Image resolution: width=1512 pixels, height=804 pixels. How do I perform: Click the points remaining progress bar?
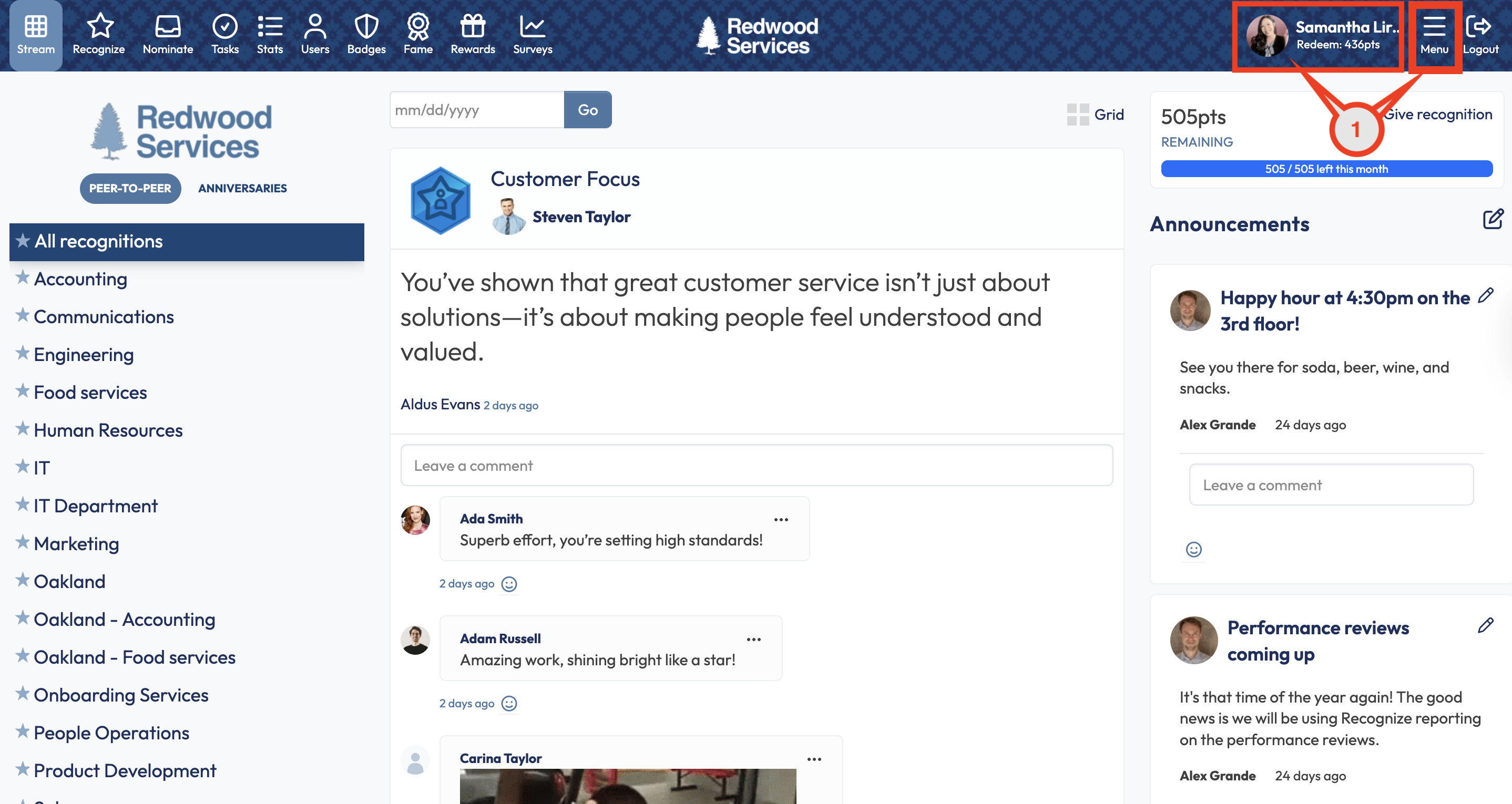(1326, 169)
